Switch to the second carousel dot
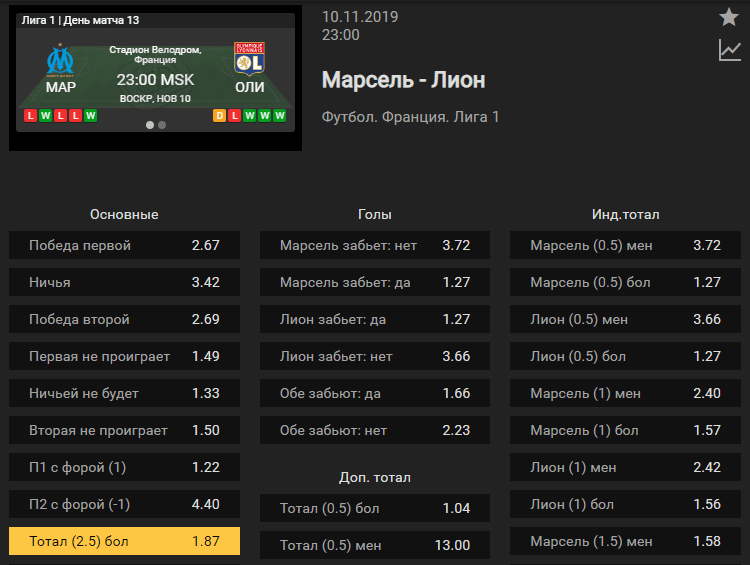750x565 pixels. 162,125
